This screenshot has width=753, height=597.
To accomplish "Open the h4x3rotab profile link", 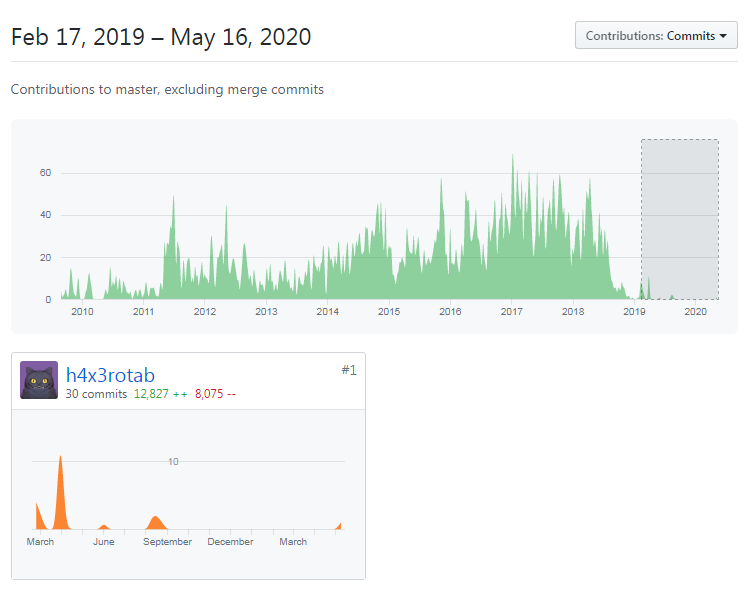I will [110, 375].
